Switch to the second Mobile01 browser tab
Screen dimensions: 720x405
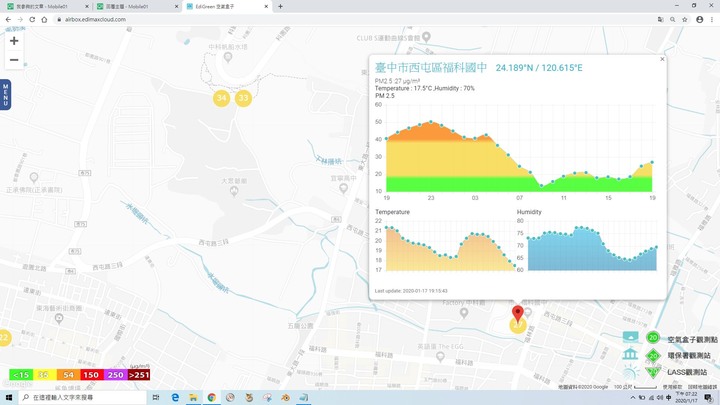coord(136,6)
